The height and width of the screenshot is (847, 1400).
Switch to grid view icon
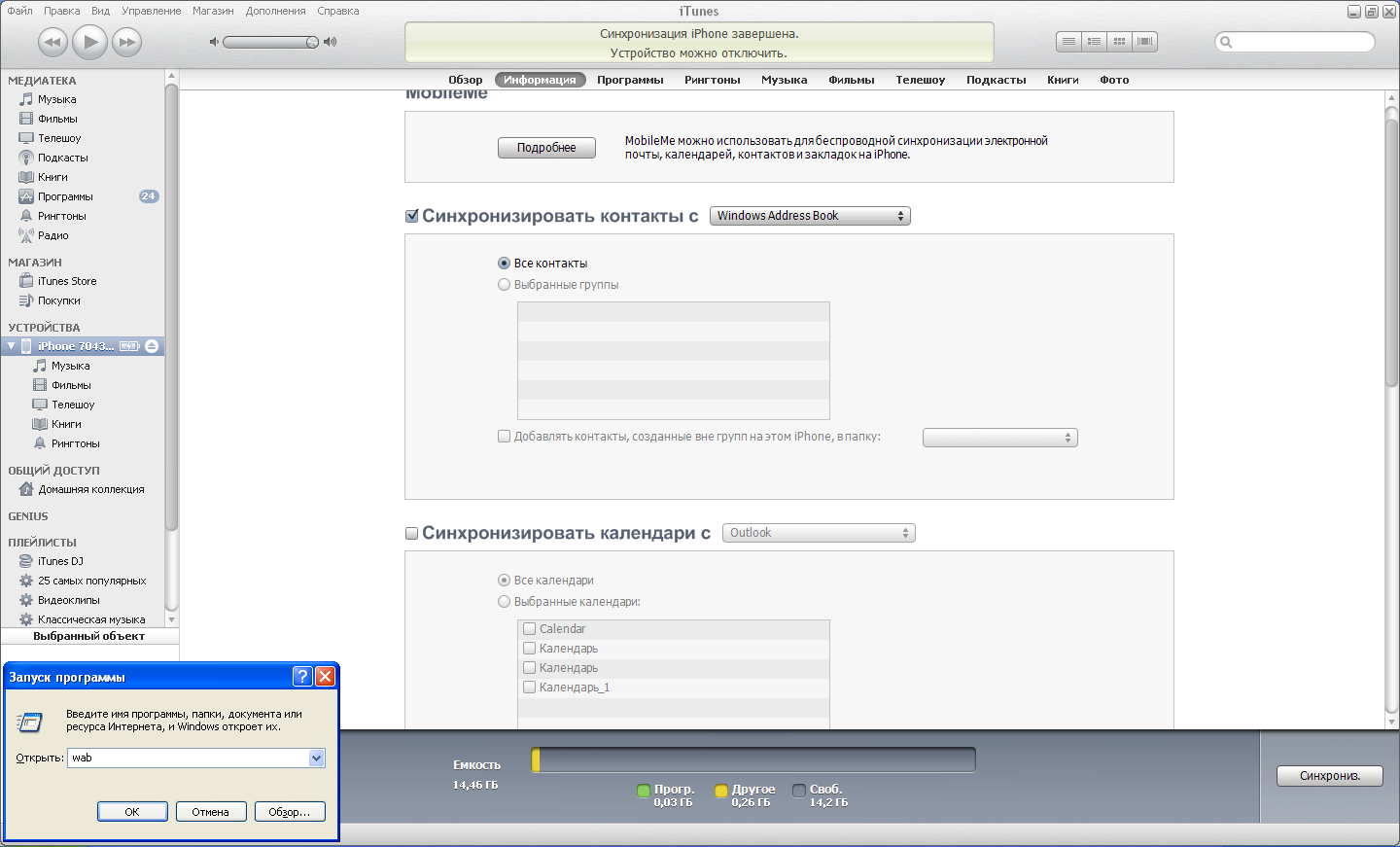tap(1119, 42)
